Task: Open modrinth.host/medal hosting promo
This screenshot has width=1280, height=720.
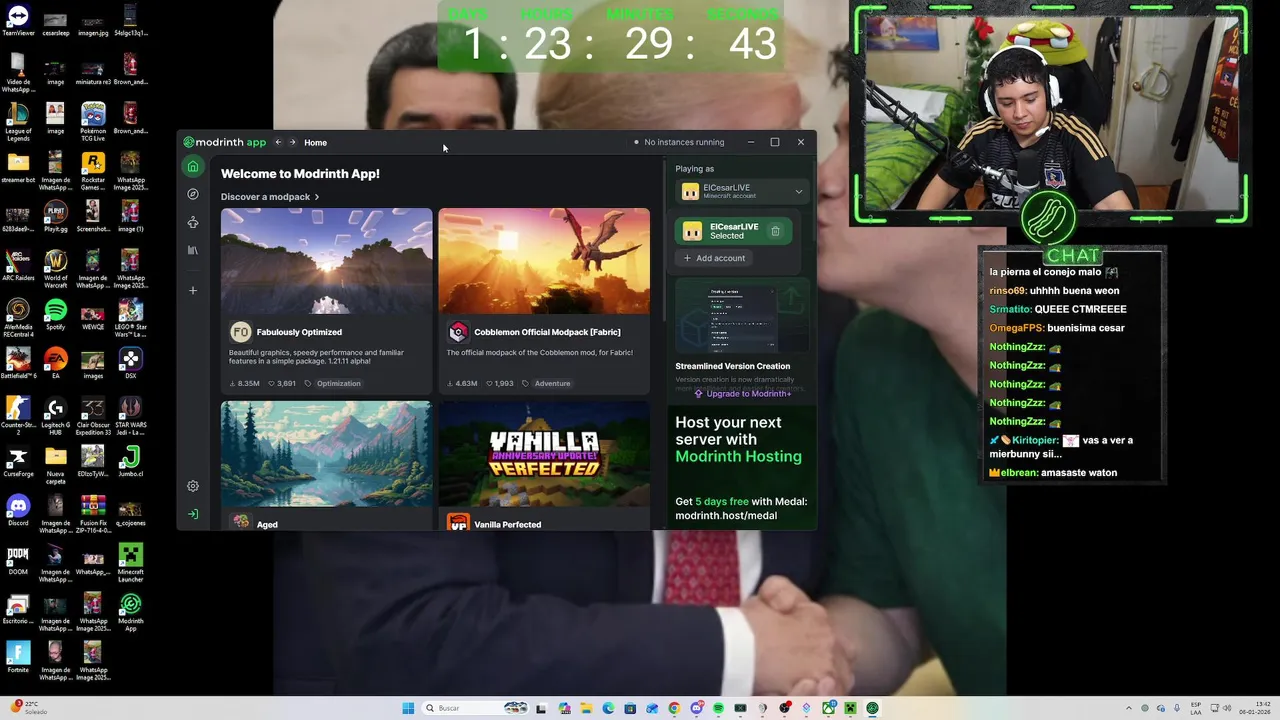Action: pos(726,516)
